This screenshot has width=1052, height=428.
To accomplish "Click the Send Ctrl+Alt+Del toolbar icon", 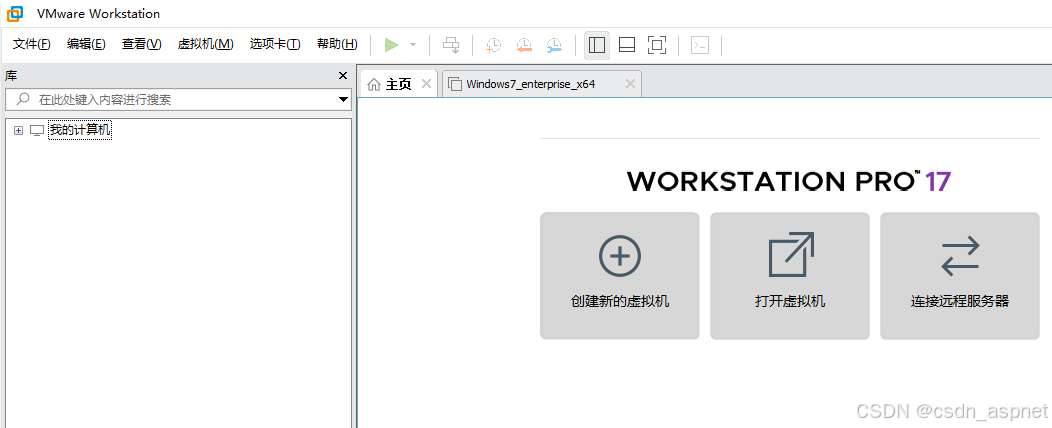I will [451, 45].
